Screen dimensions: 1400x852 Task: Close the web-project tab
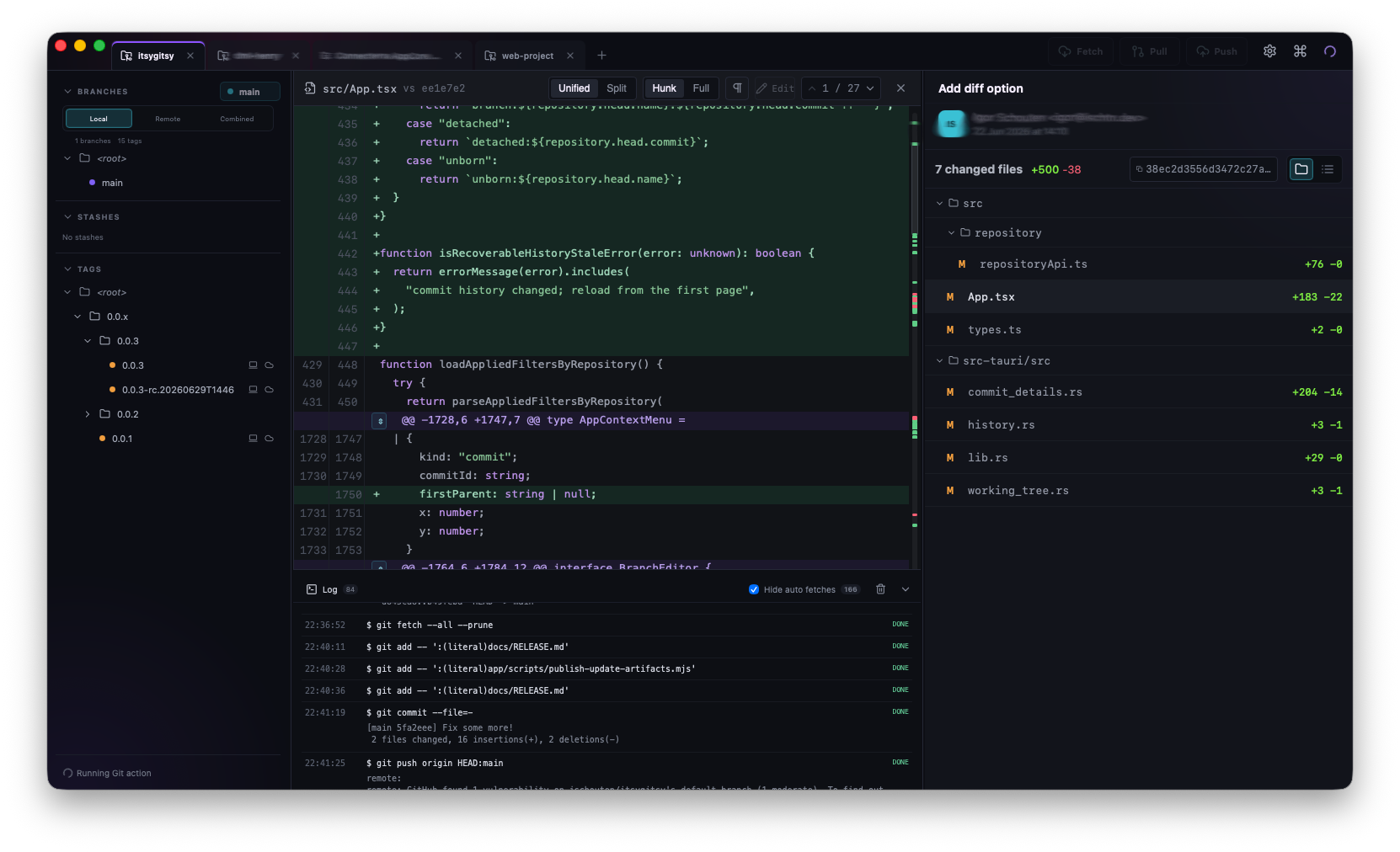pyautogui.click(x=570, y=56)
